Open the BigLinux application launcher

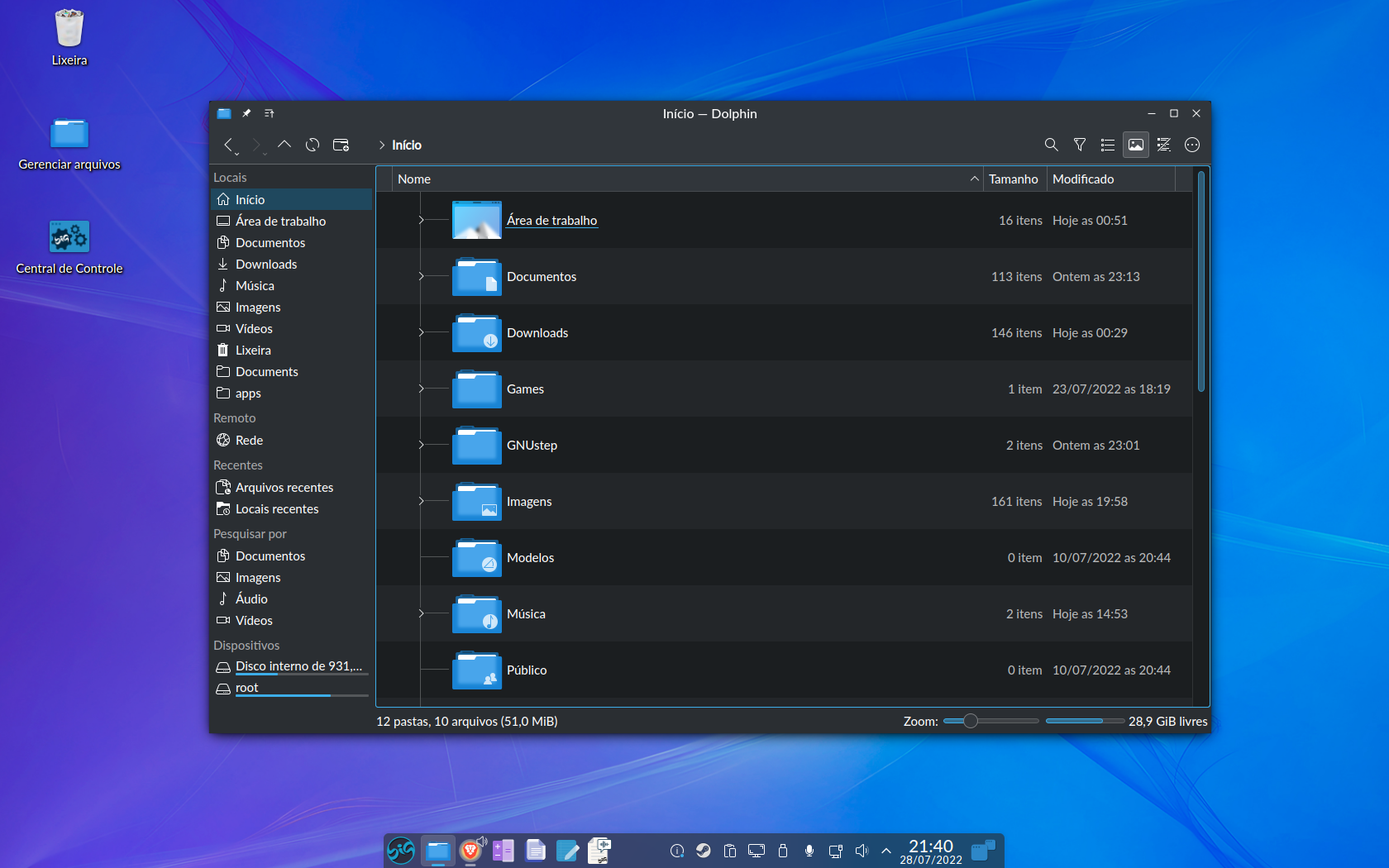coord(401,850)
